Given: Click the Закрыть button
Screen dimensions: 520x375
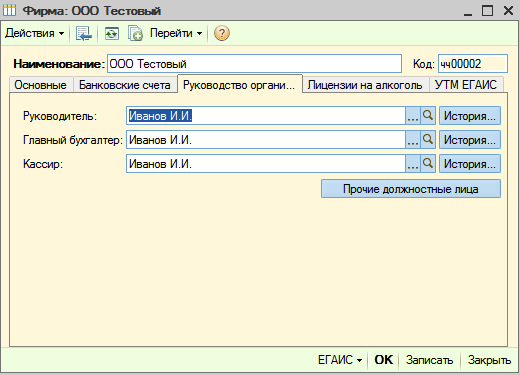Looking at the screenshot, I should [489, 360].
